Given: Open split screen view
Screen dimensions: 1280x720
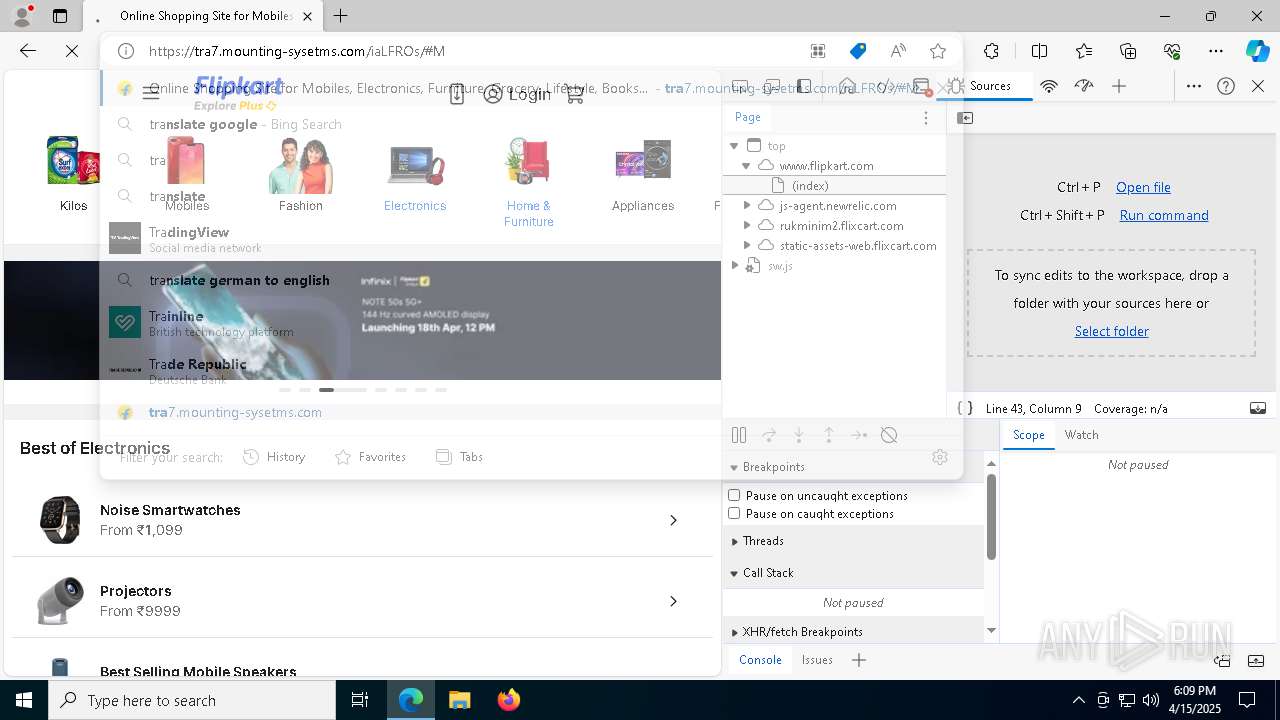Looking at the screenshot, I should [x=1039, y=51].
